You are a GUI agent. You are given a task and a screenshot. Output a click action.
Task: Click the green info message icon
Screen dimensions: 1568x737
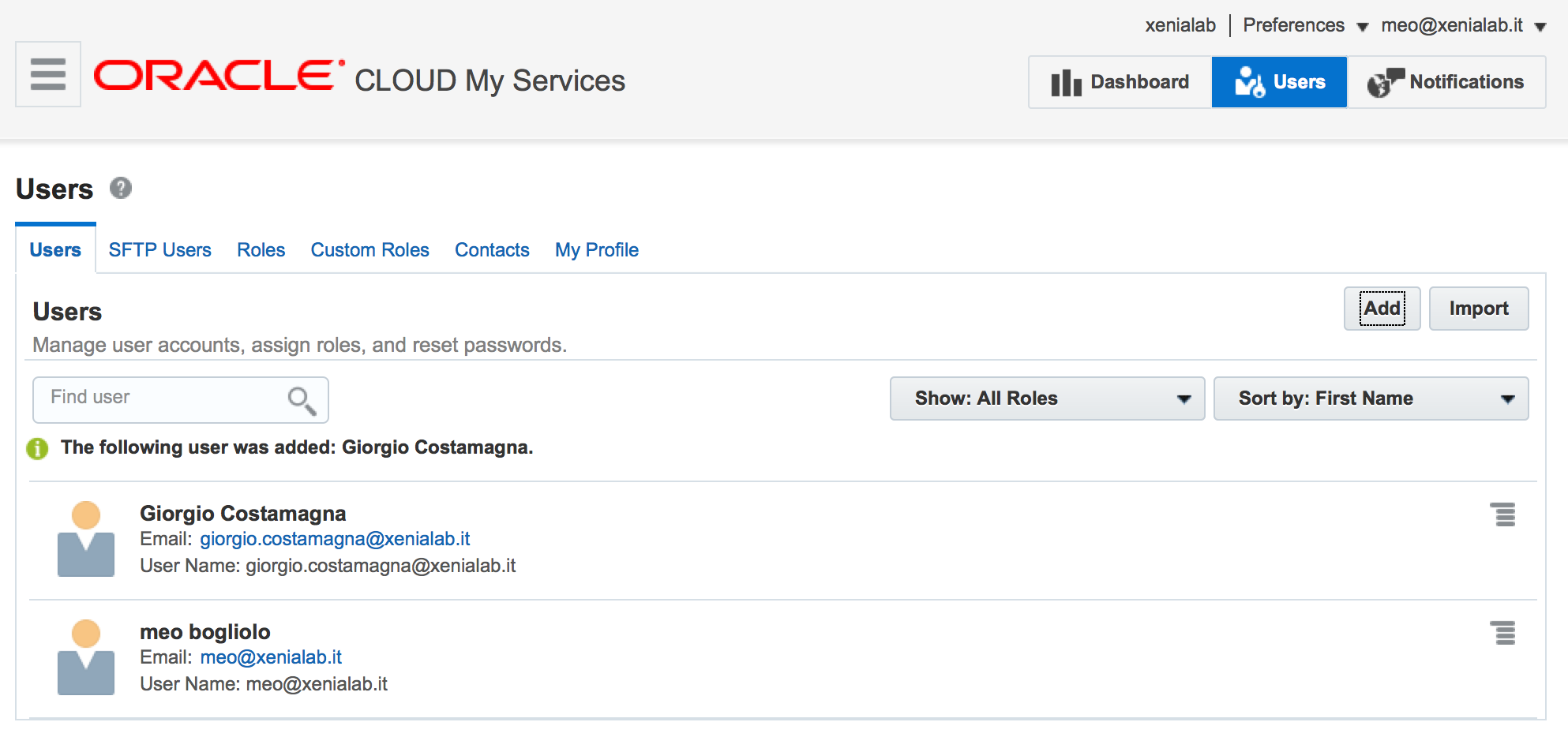pos(37,448)
